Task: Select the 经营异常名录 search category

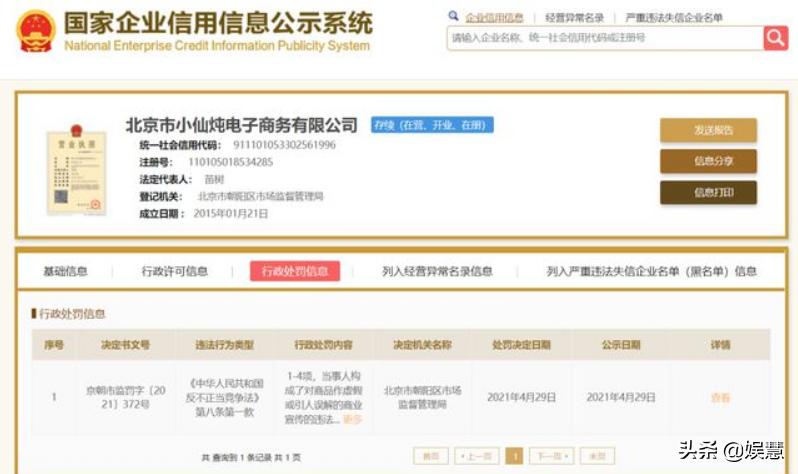Action: tap(574, 18)
